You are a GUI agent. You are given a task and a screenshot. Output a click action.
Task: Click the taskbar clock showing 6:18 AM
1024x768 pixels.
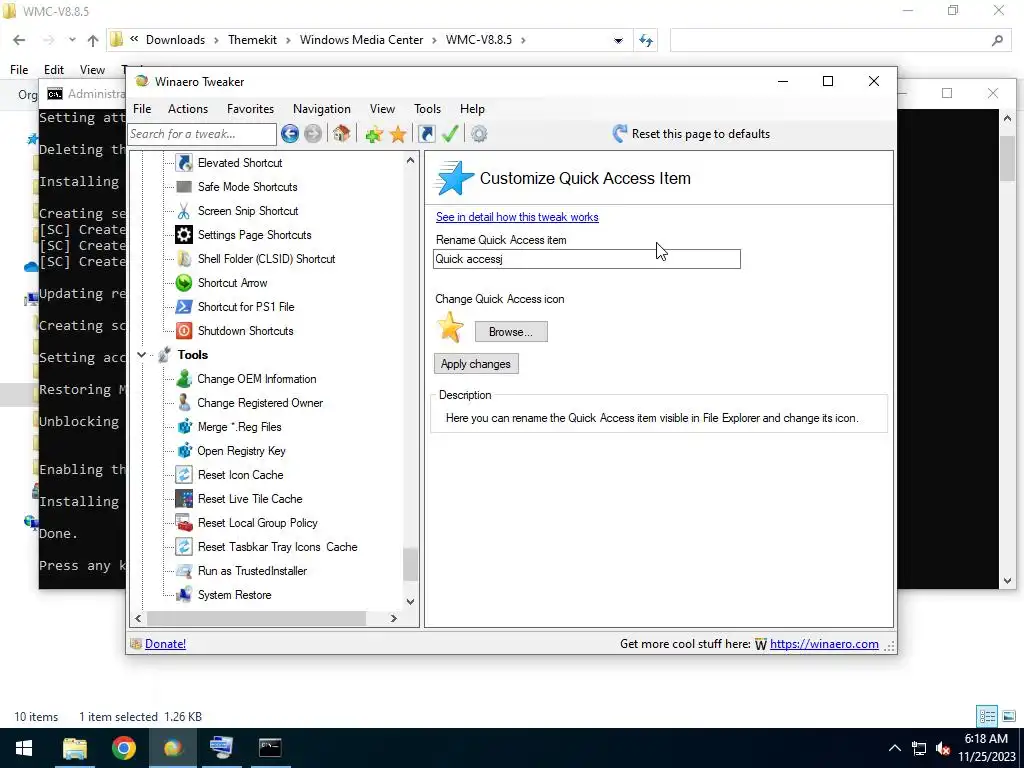(985, 739)
